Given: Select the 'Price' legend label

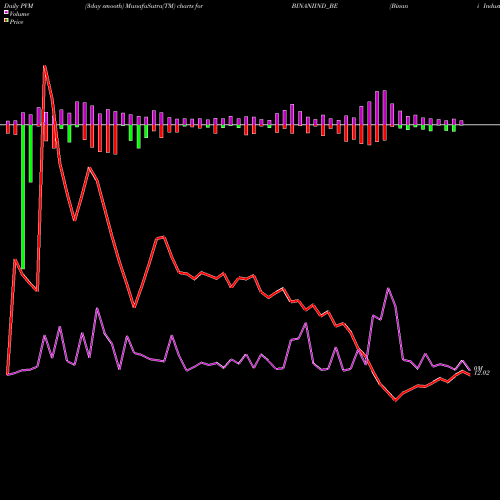Looking at the screenshot, I should (x=16, y=22).
